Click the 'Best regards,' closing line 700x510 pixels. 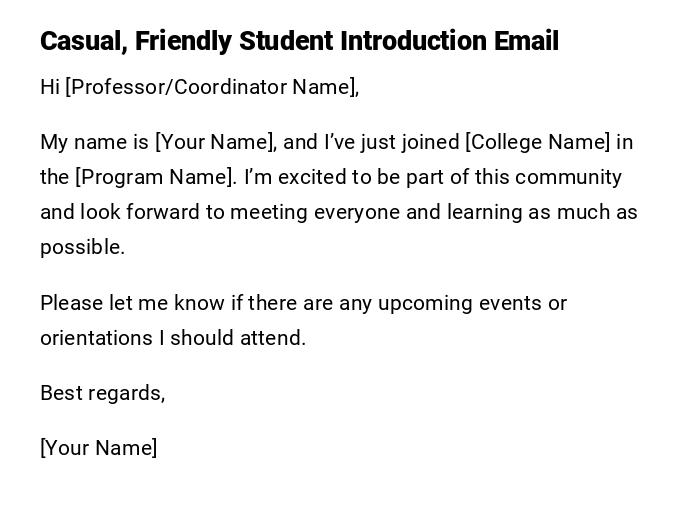click(102, 393)
